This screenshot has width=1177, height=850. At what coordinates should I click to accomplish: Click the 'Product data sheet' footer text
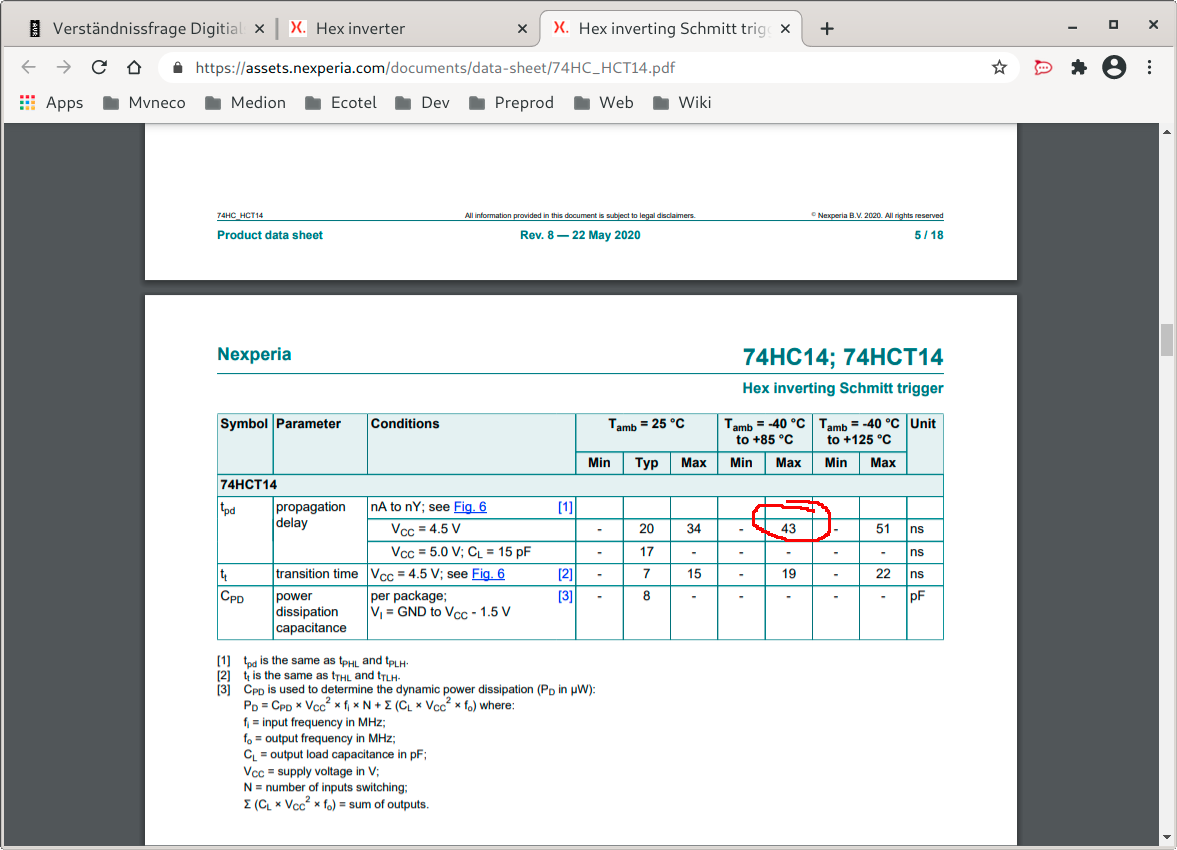269,235
